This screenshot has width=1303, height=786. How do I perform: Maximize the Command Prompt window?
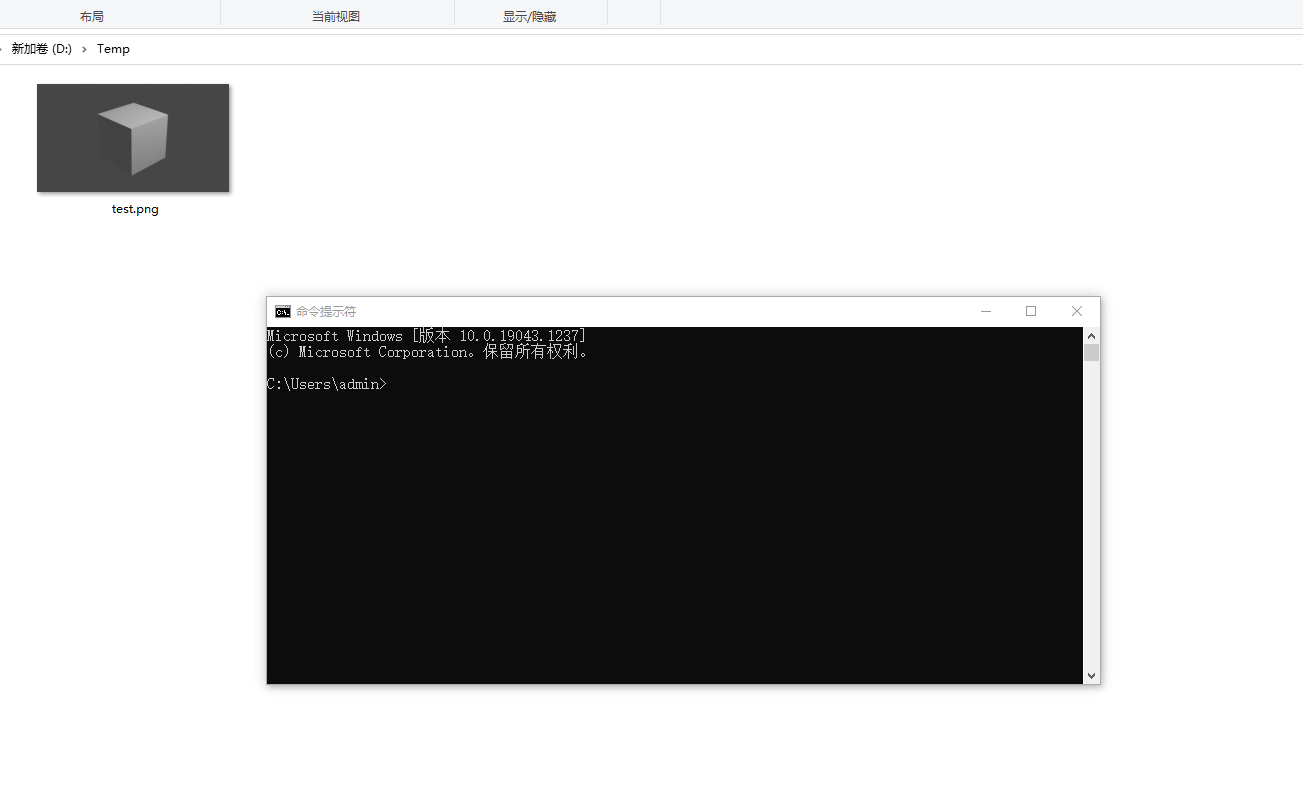click(1031, 311)
